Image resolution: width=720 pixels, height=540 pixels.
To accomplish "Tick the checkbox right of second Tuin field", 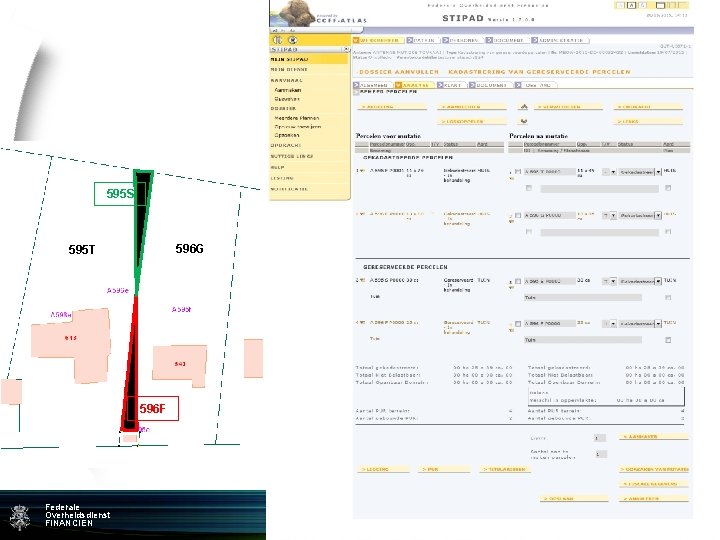I will tap(668, 340).
